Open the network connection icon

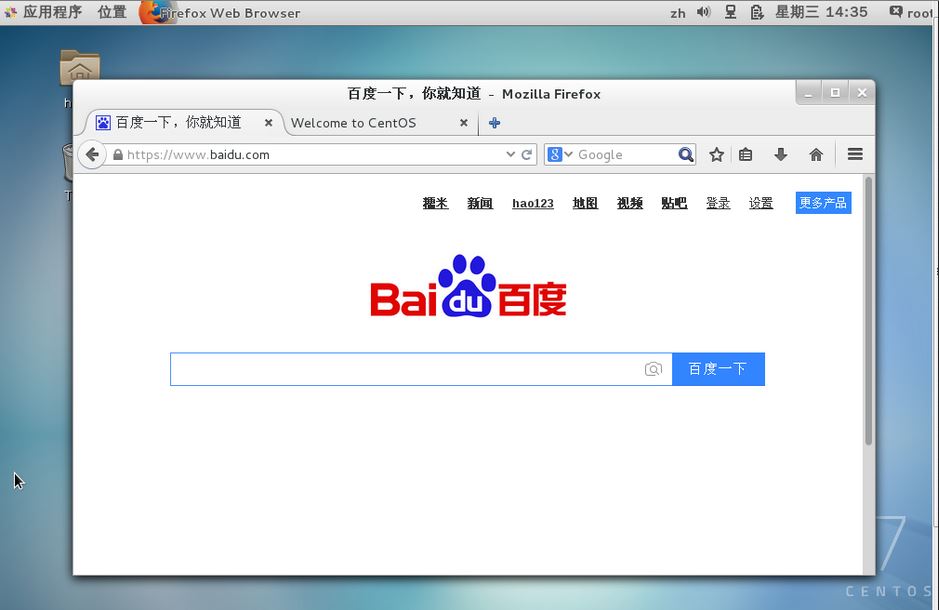click(x=731, y=12)
